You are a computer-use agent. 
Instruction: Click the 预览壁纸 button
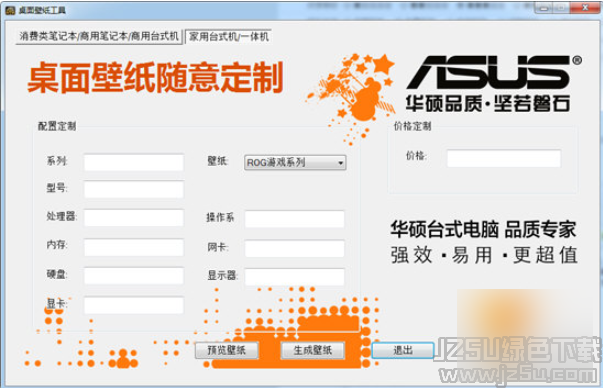click(227, 350)
